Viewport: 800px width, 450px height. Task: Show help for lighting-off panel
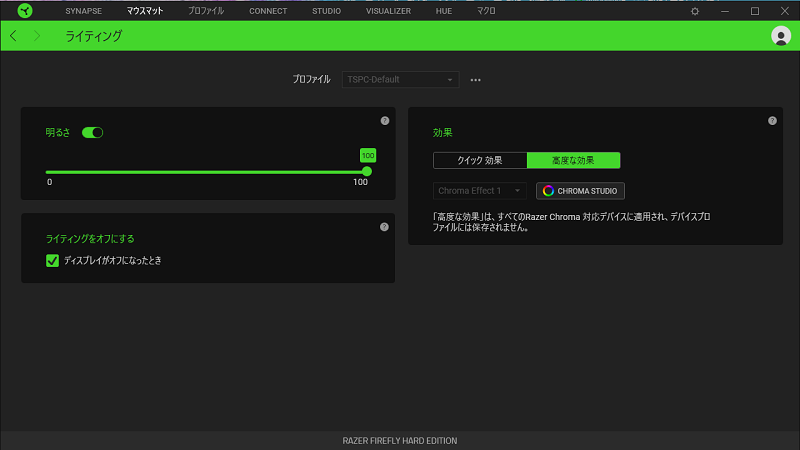coord(384,227)
